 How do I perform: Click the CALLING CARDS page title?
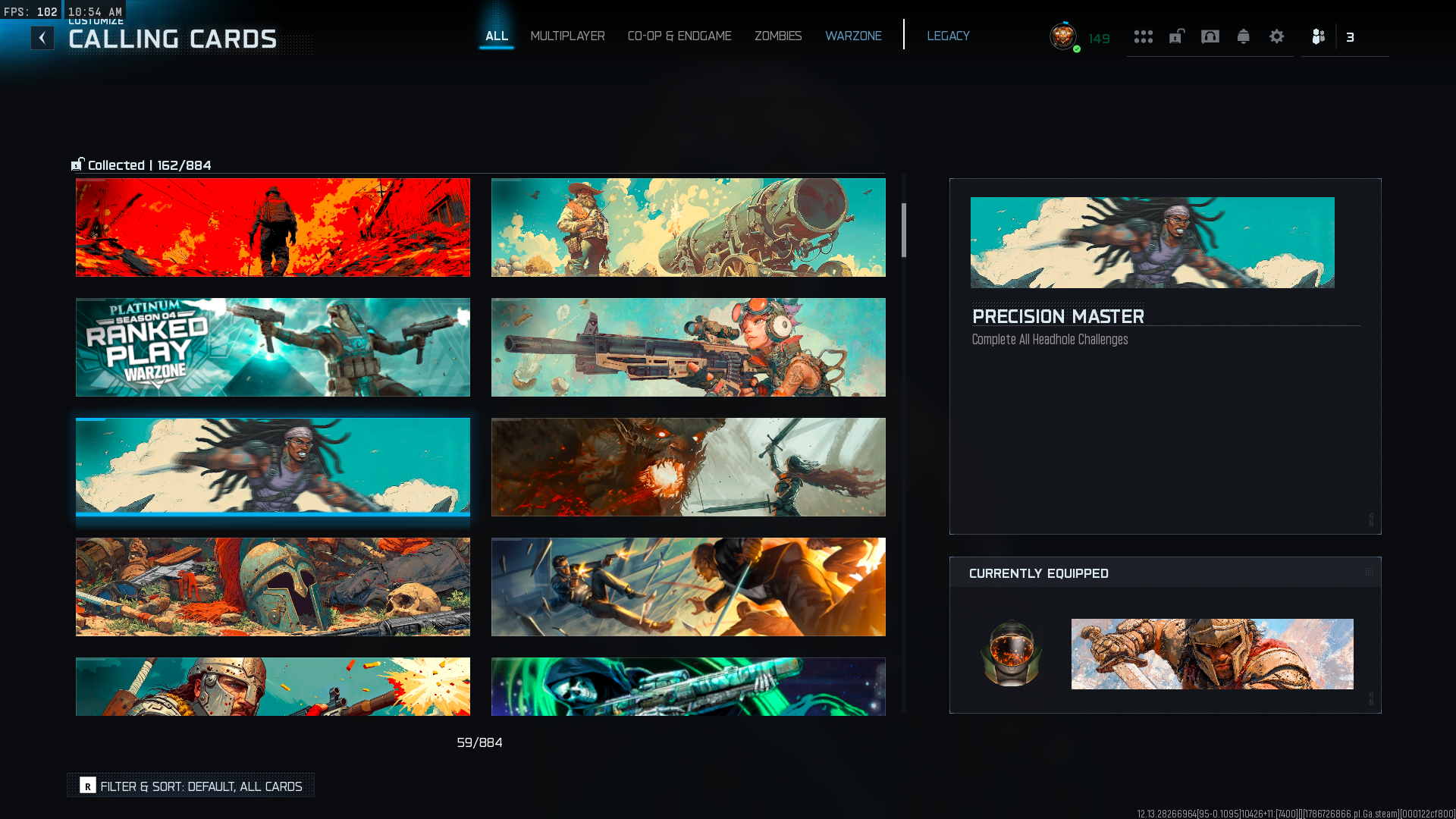[x=173, y=39]
